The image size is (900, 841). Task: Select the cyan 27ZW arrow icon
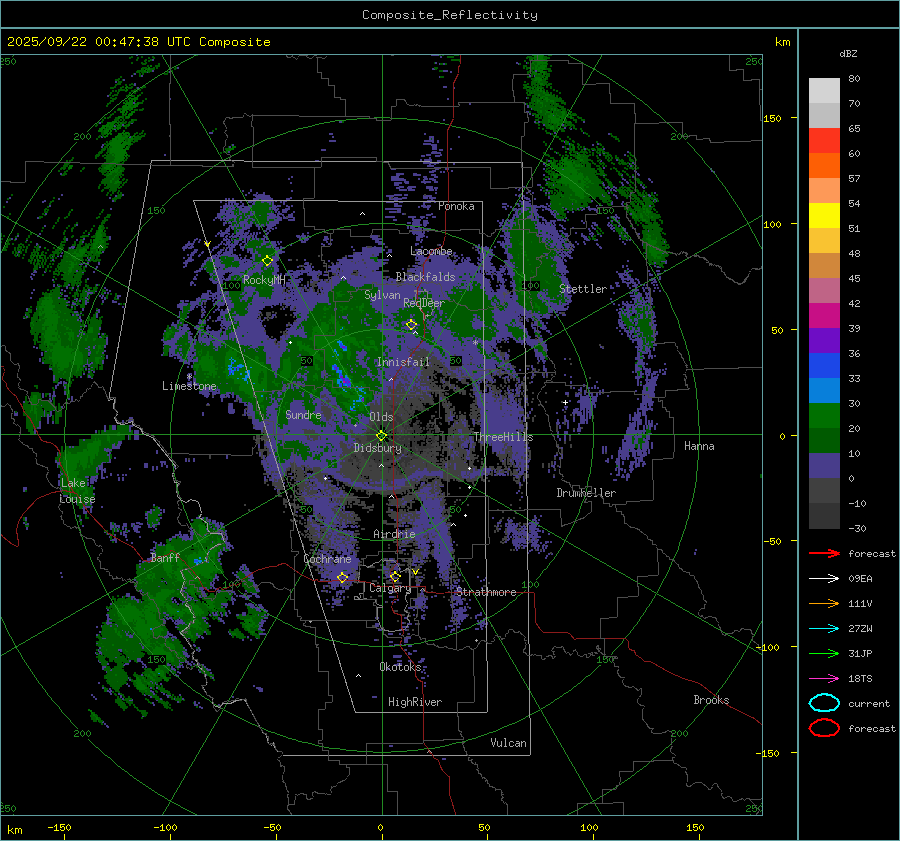[824, 628]
